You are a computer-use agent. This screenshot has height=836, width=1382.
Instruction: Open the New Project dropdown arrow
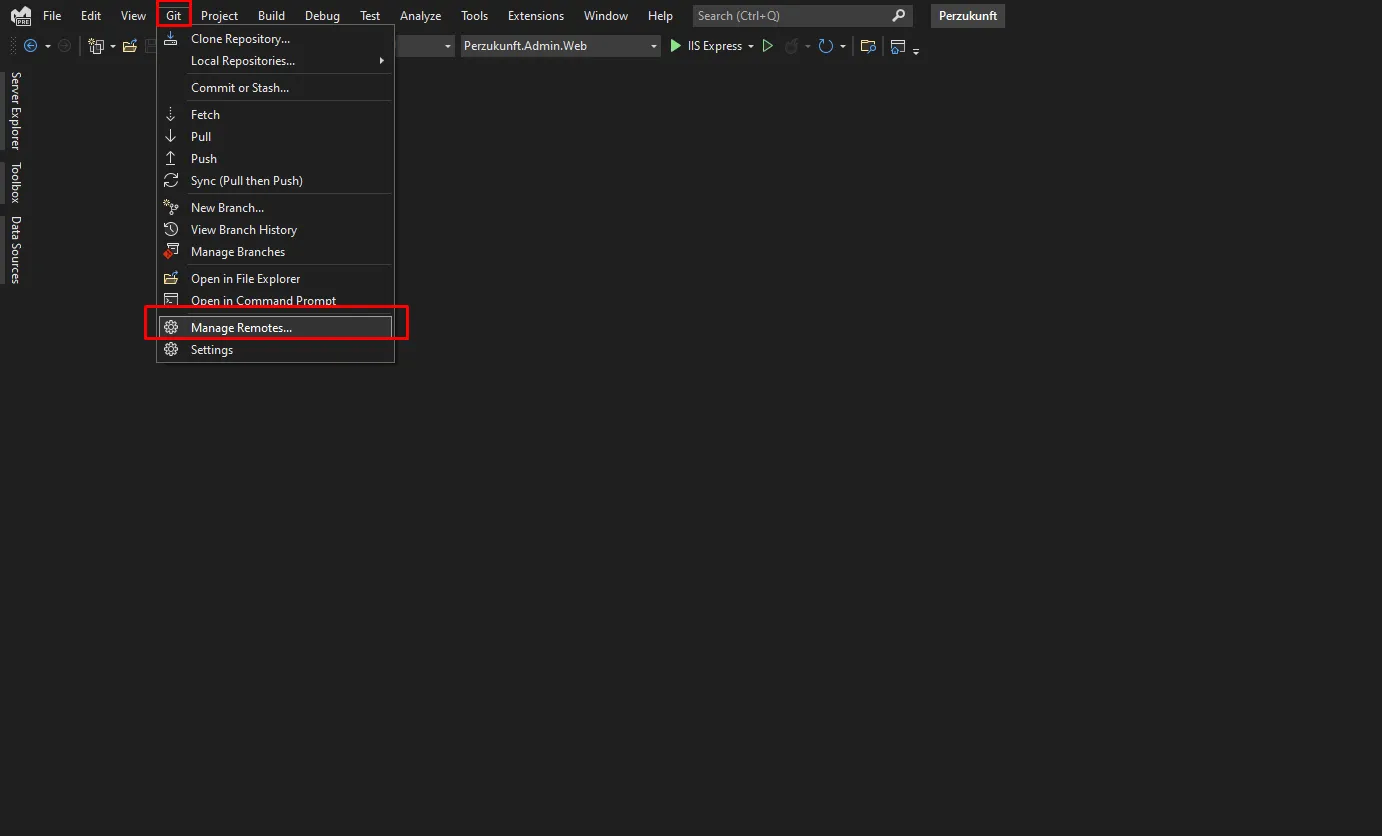(x=113, y=47)
